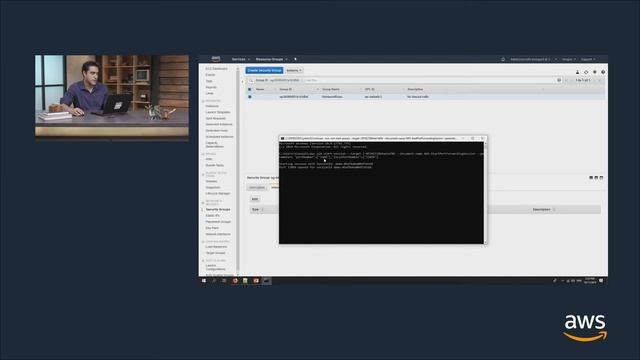Image resolution: width=640 pixels, height=360 pixels.
Task: Open Limits in the sidebar
Action: click(210, 93)
